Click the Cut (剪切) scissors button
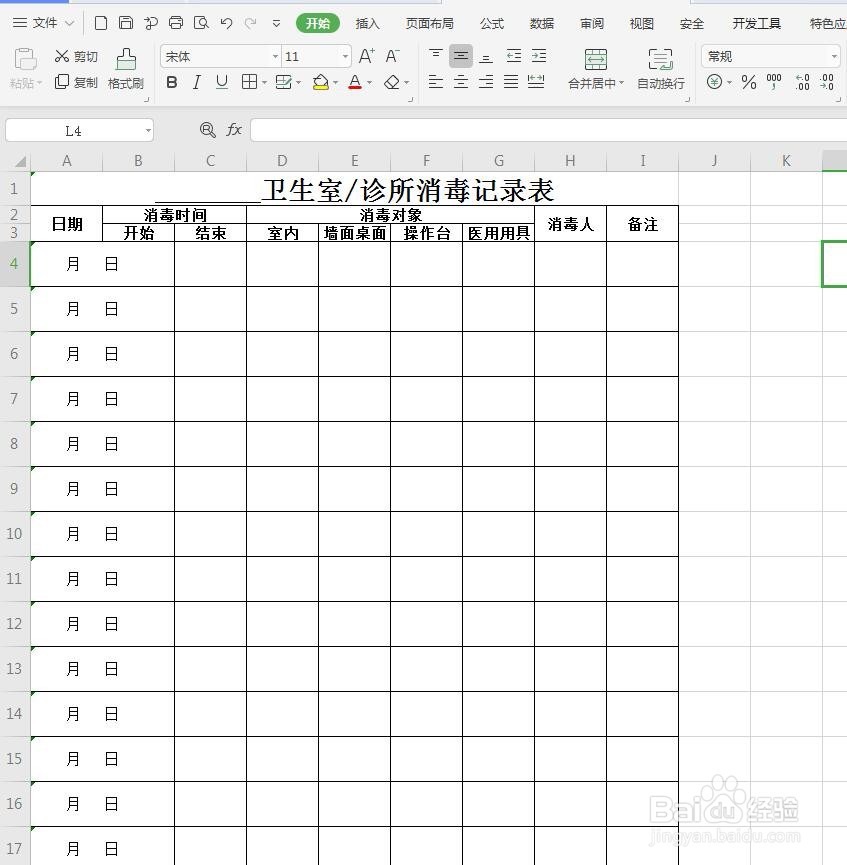The image size is (847, 865). [x=76, y=56]
